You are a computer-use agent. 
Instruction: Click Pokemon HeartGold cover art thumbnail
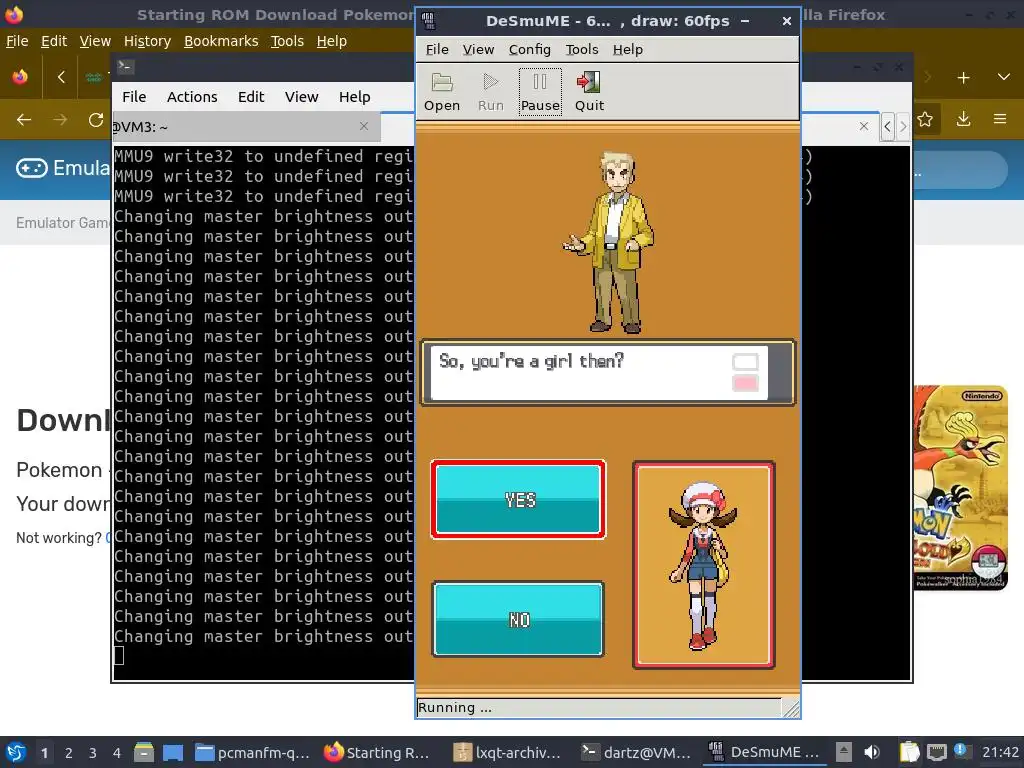[x=961, y=488]
